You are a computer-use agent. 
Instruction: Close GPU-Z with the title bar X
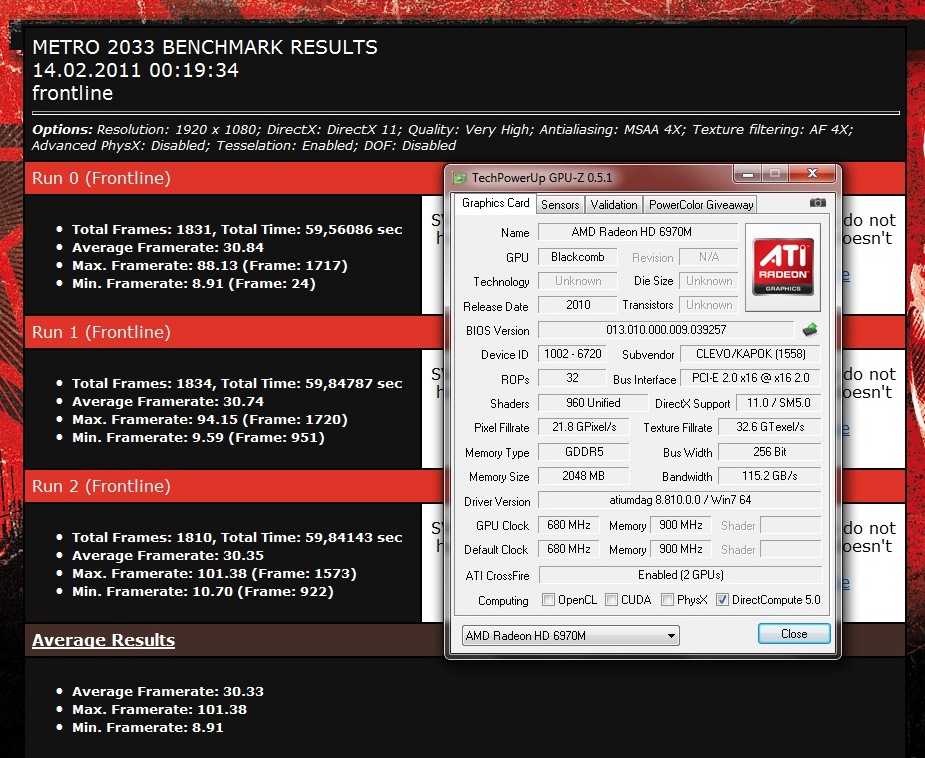click(x=812, y=173)
